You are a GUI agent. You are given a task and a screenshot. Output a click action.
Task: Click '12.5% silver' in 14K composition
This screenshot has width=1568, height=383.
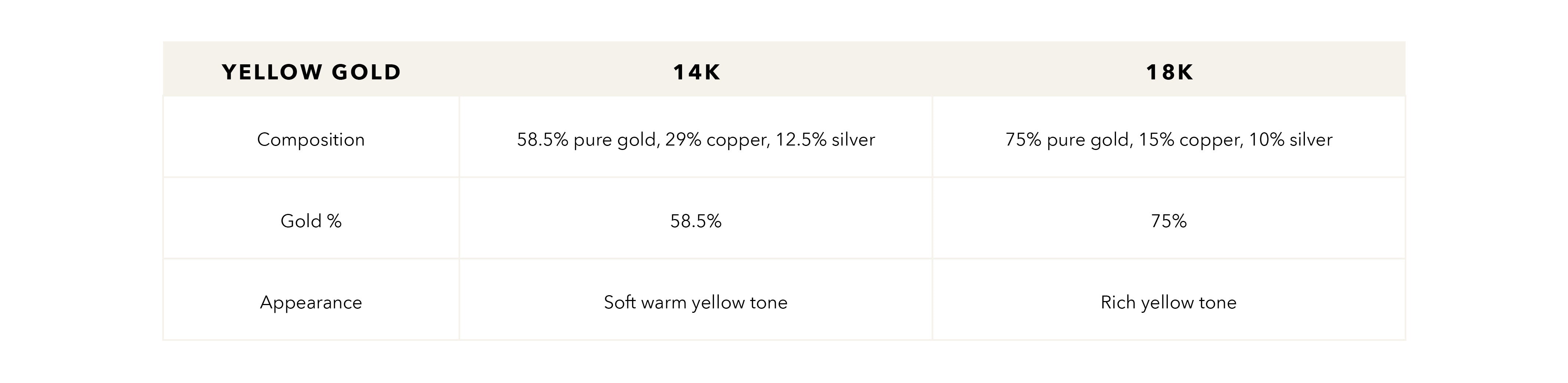click(x=825, y=139)
